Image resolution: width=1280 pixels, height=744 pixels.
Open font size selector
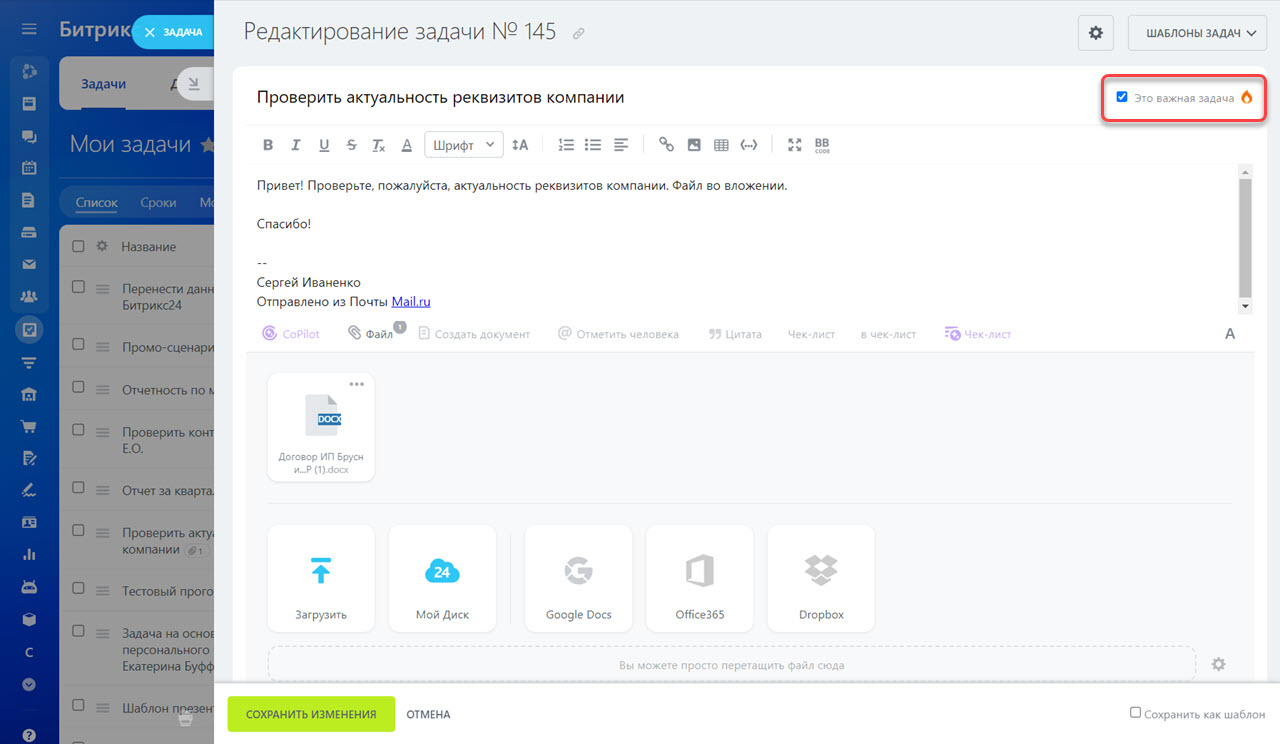[520, 145]
